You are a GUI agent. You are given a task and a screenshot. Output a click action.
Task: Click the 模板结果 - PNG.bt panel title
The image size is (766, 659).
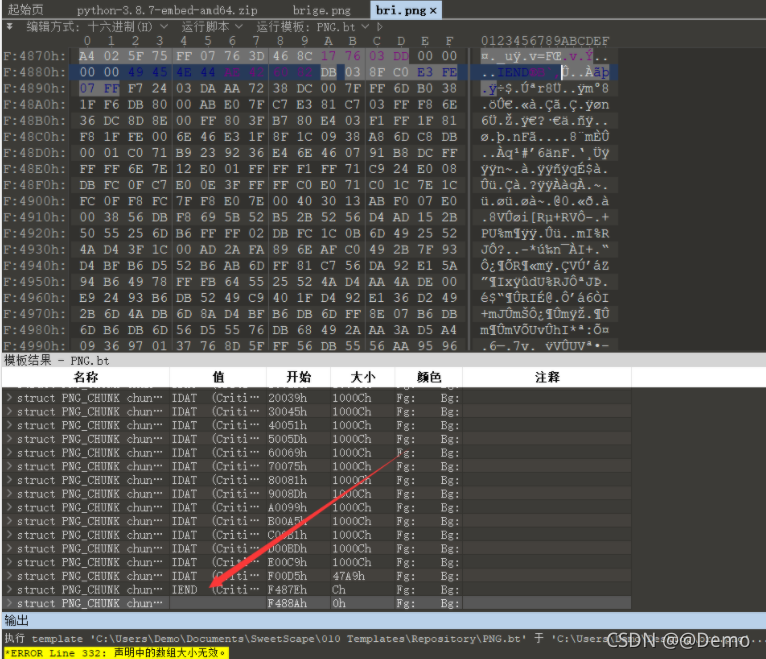click(57, 361)
